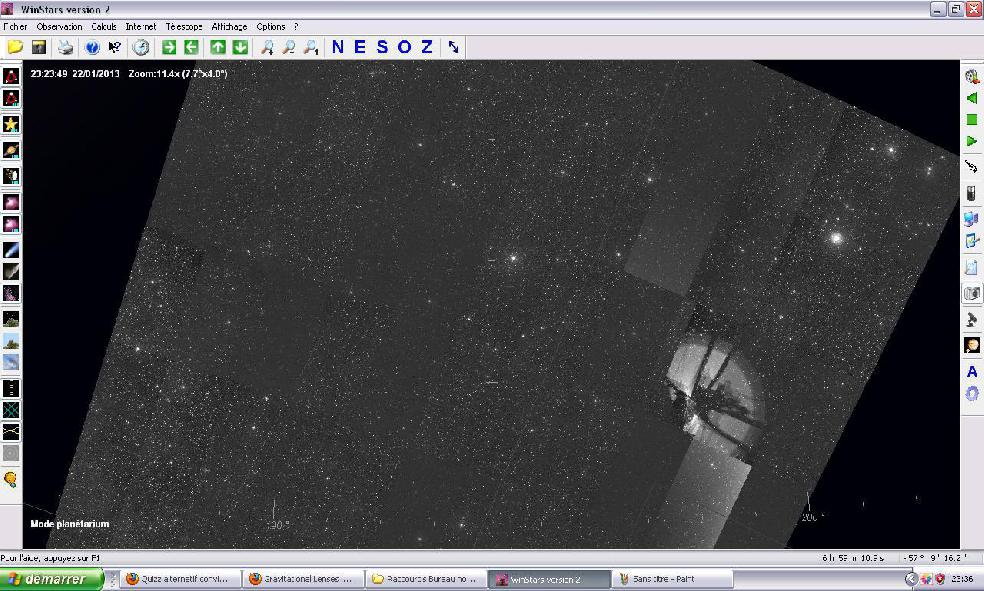Toggle the second pink nebula icon

pos(11,224)
